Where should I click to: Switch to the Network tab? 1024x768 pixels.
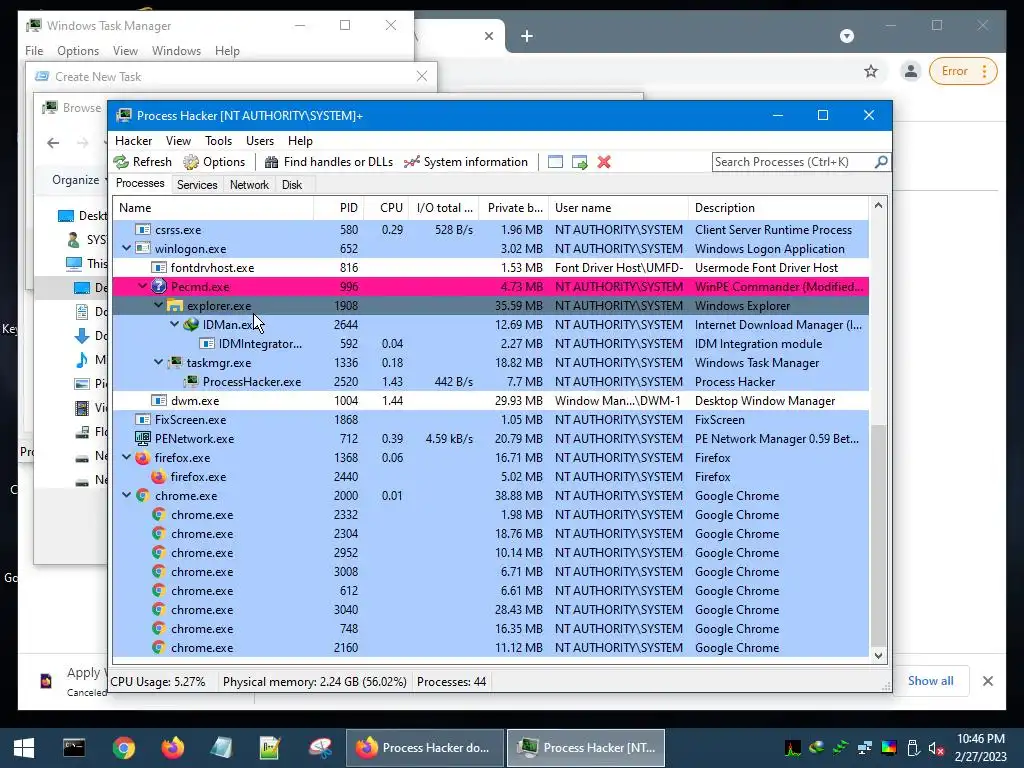[x=249, y=185]
